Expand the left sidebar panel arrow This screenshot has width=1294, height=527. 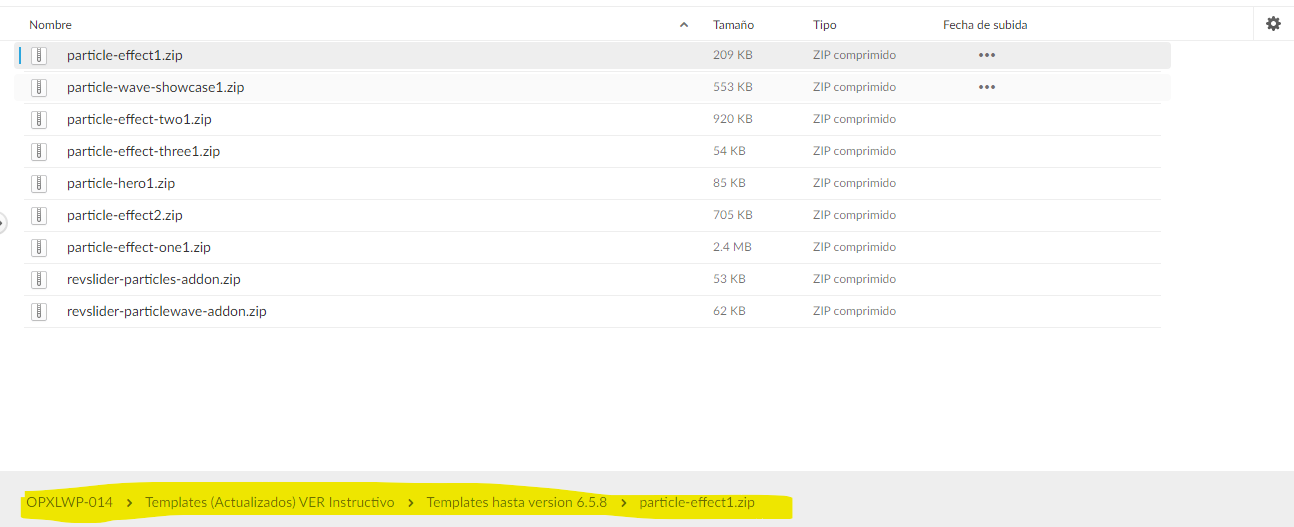[3, 223]
